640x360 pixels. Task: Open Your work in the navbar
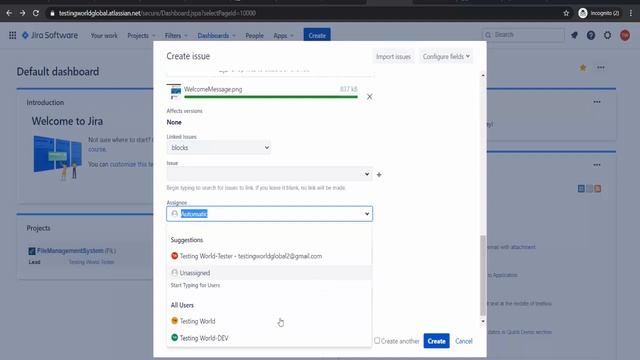point(104,36)
